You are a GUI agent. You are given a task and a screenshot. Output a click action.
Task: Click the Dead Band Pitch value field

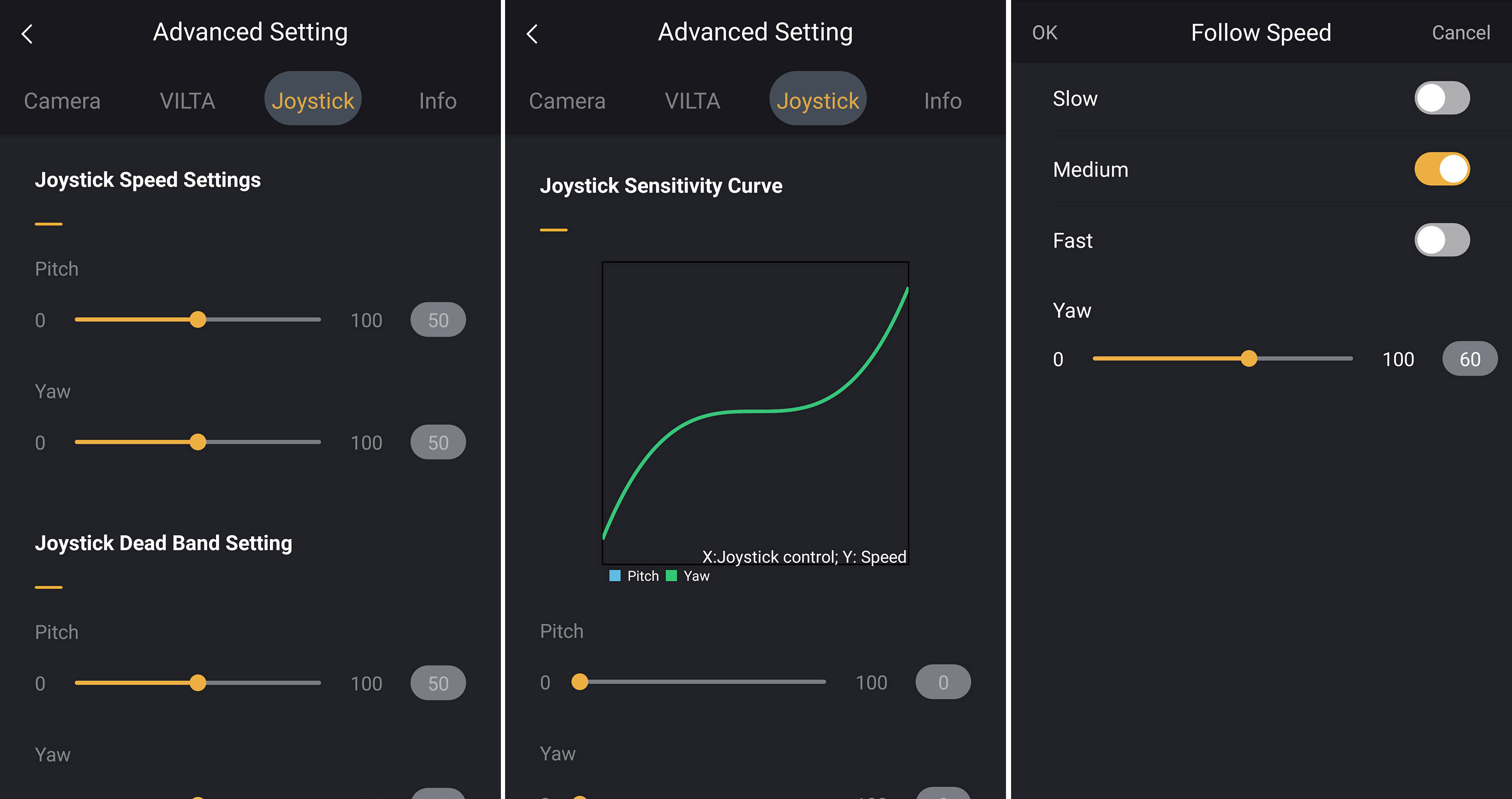pos(438,683)
